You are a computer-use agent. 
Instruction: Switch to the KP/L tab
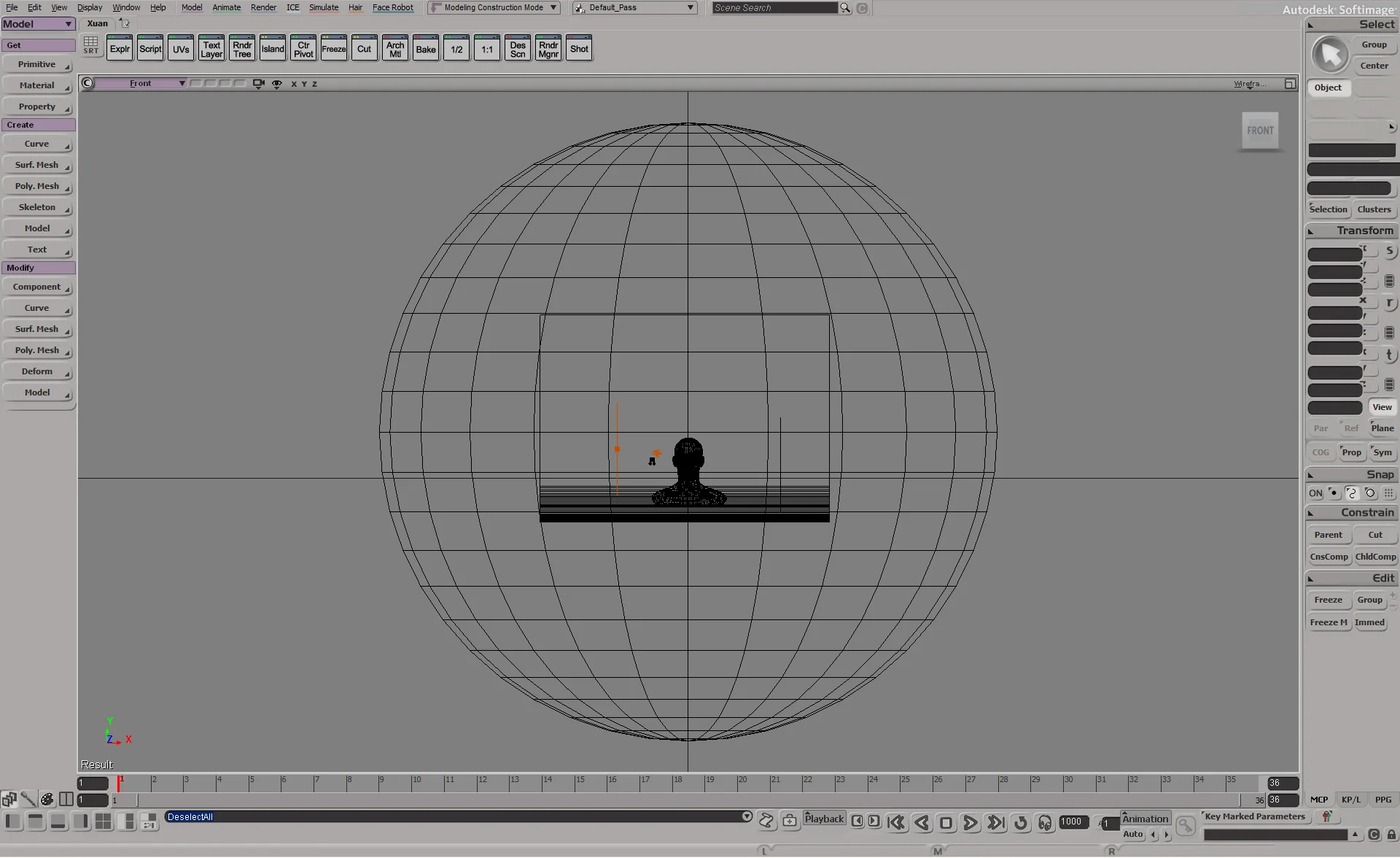pos(1350,800)
